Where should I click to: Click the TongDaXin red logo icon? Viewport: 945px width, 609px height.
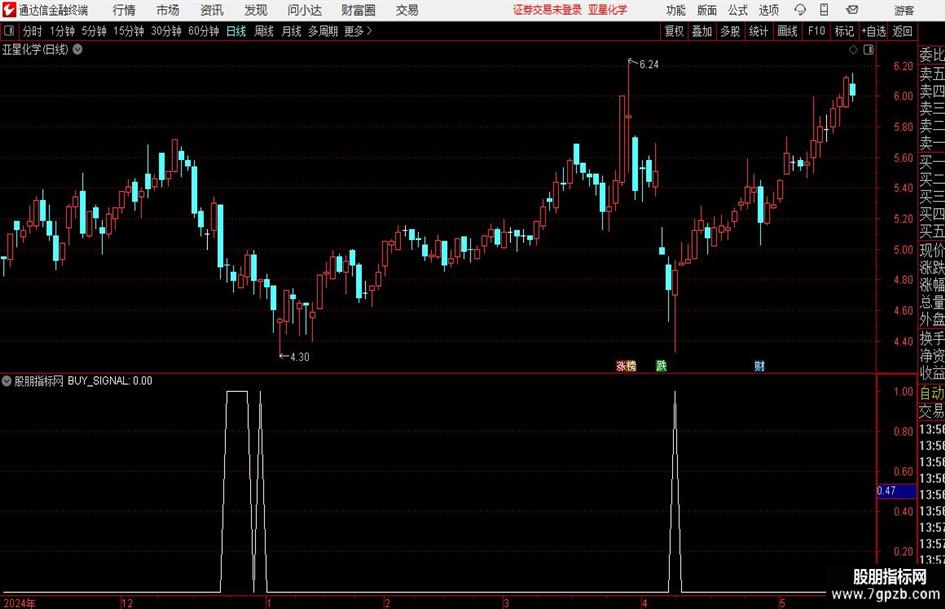click(x=8, y=10)
